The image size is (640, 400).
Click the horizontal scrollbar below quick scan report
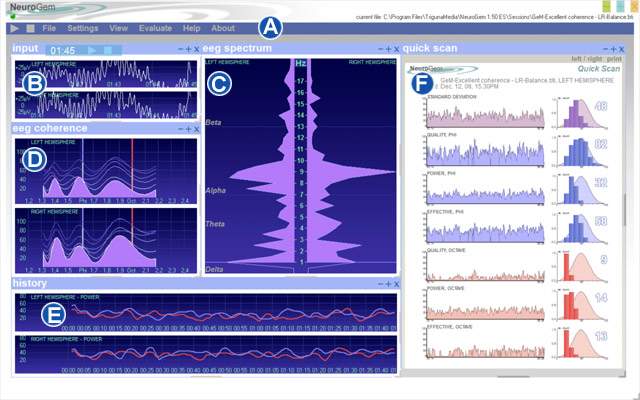(x=513, y=376)
